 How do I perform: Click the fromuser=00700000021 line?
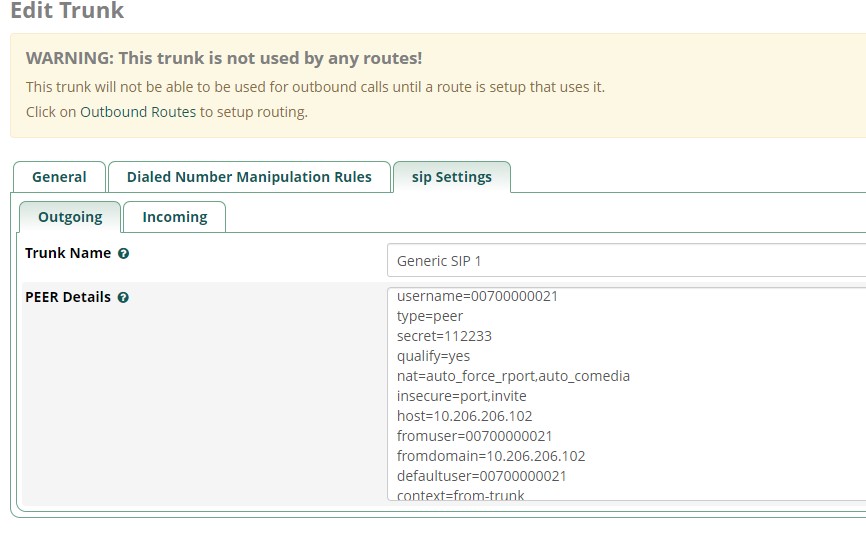pyautogui.click(x=474, y=436)
